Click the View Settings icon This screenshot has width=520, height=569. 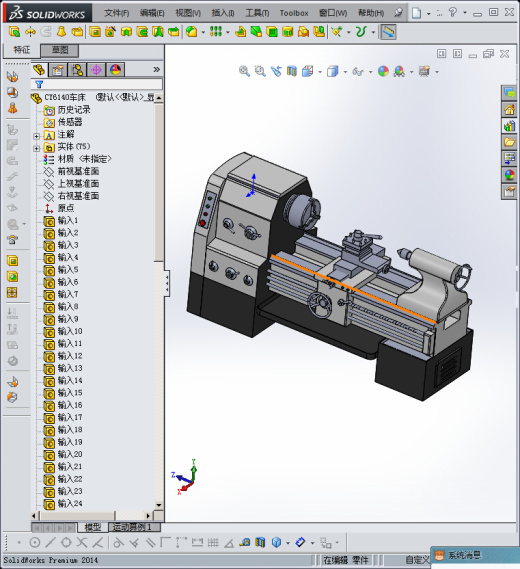424,71
